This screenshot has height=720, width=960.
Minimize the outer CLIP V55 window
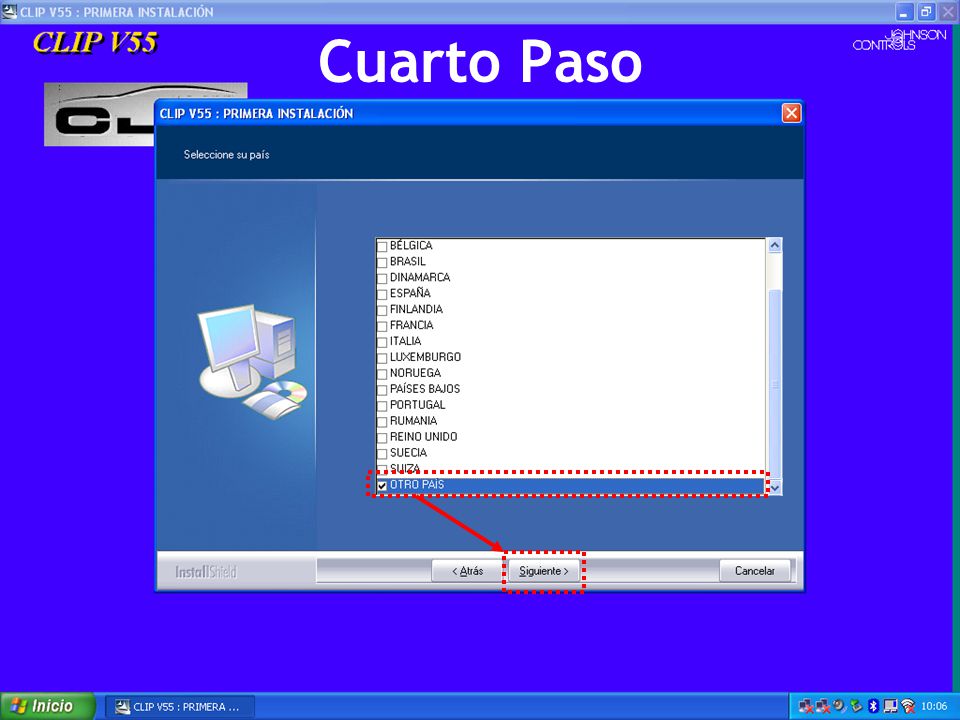click(904, 12)
